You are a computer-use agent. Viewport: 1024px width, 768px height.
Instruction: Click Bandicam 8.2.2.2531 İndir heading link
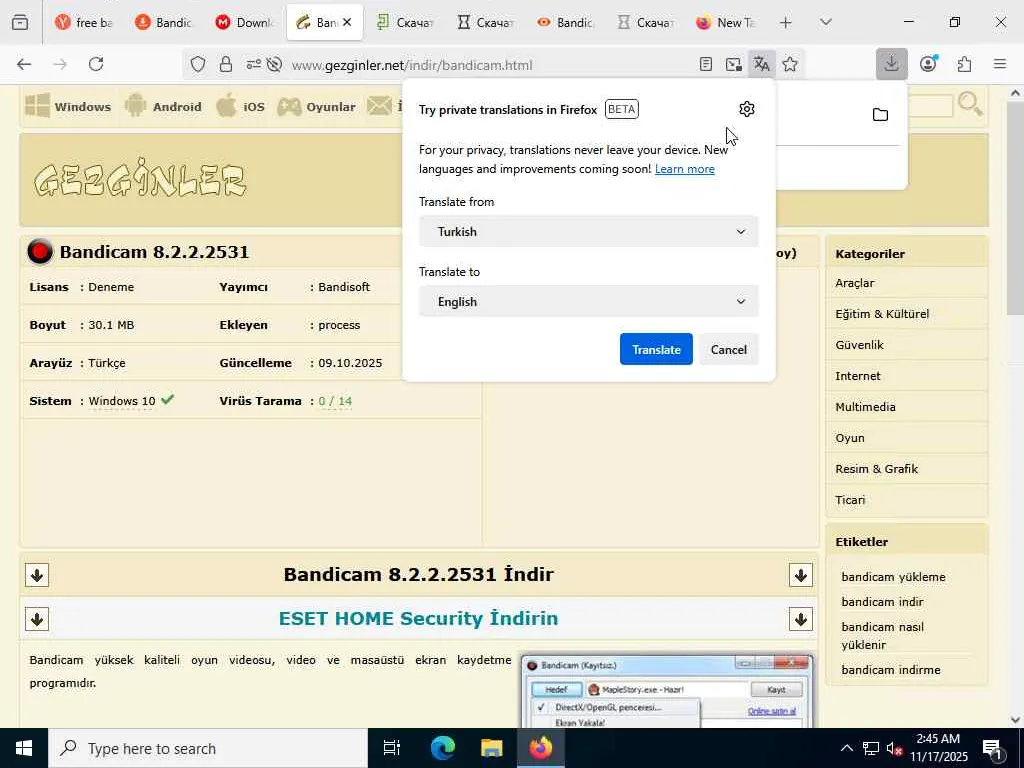pyautogui.click(x=419, y=575)
